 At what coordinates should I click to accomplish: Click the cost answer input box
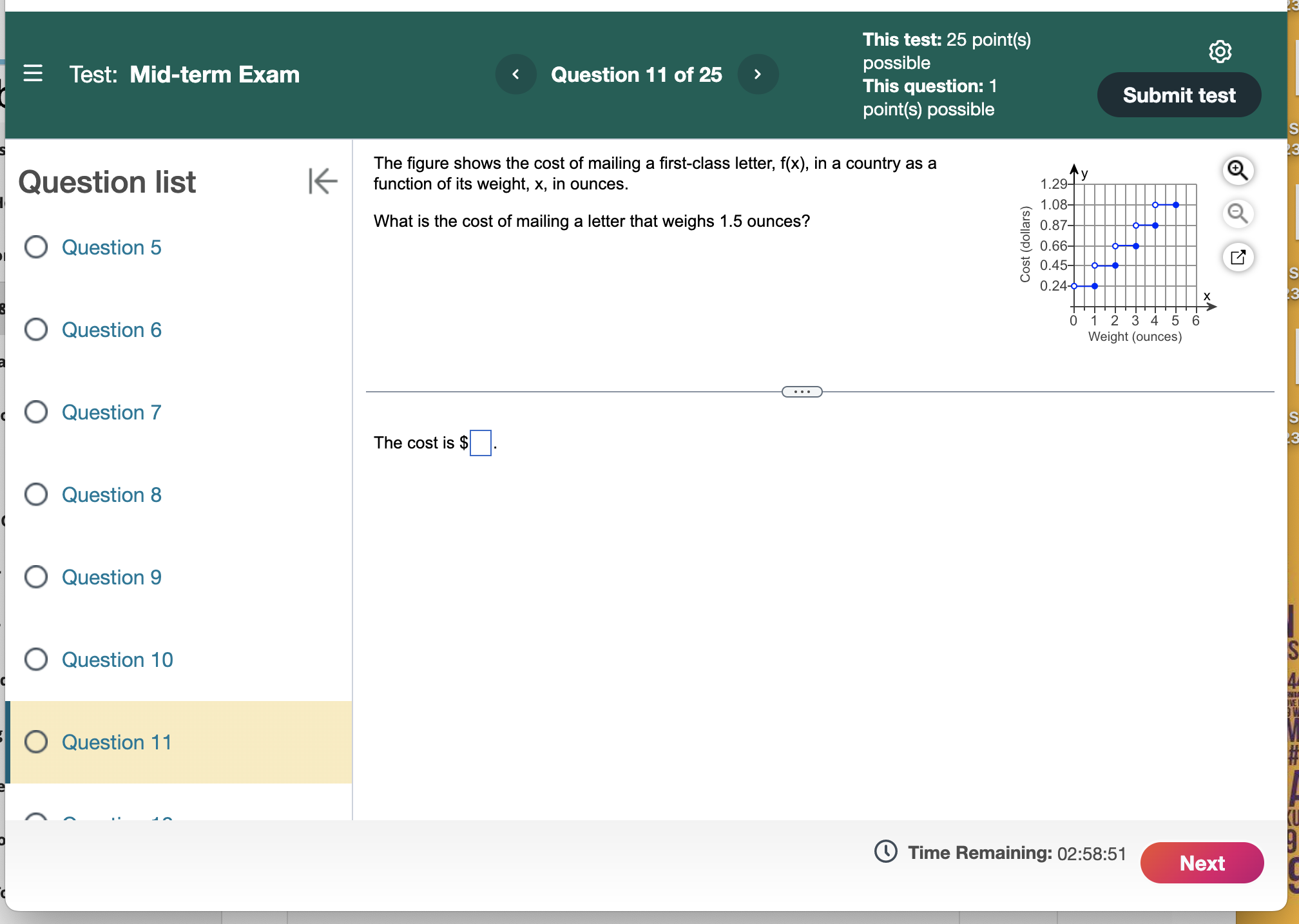pos(481,443)
